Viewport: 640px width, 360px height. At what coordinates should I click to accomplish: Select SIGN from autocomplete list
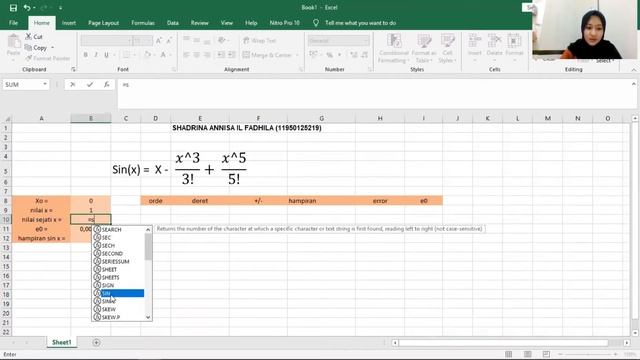pyautogui.click(x=118, y=285)
